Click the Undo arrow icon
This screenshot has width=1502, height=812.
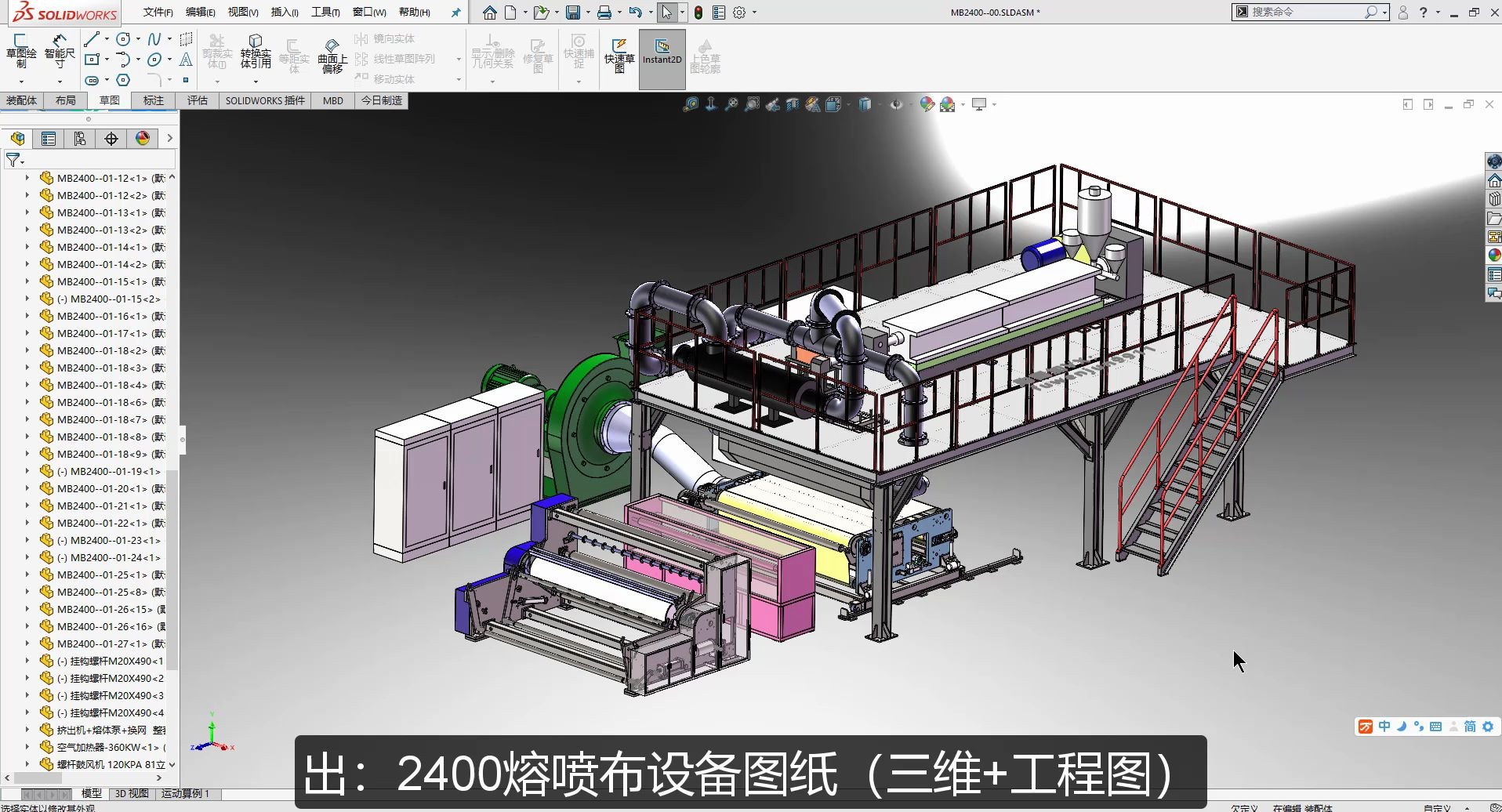coord(636,13)
